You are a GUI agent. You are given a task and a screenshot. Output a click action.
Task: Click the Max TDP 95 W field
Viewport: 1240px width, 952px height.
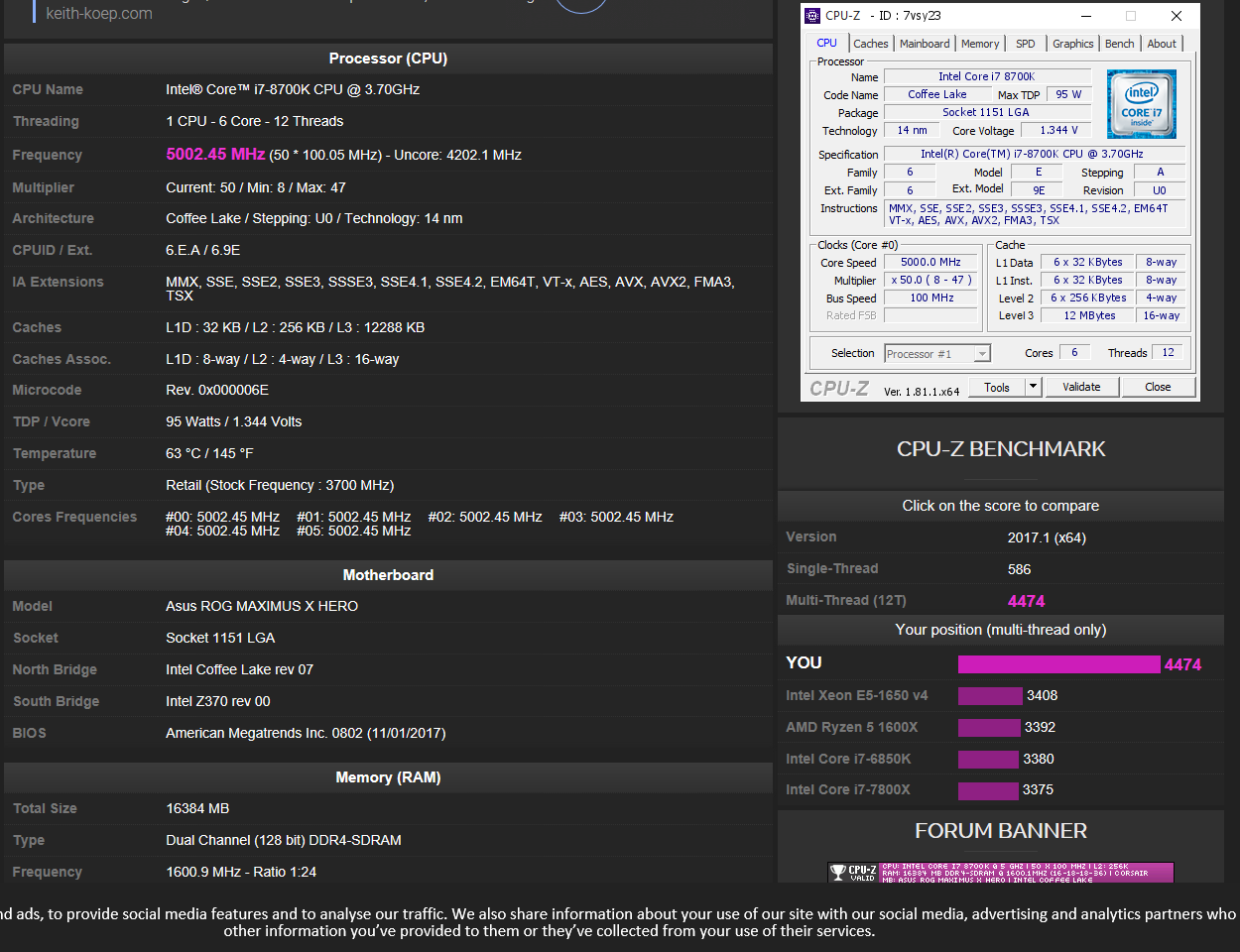tap(1068, 94)
